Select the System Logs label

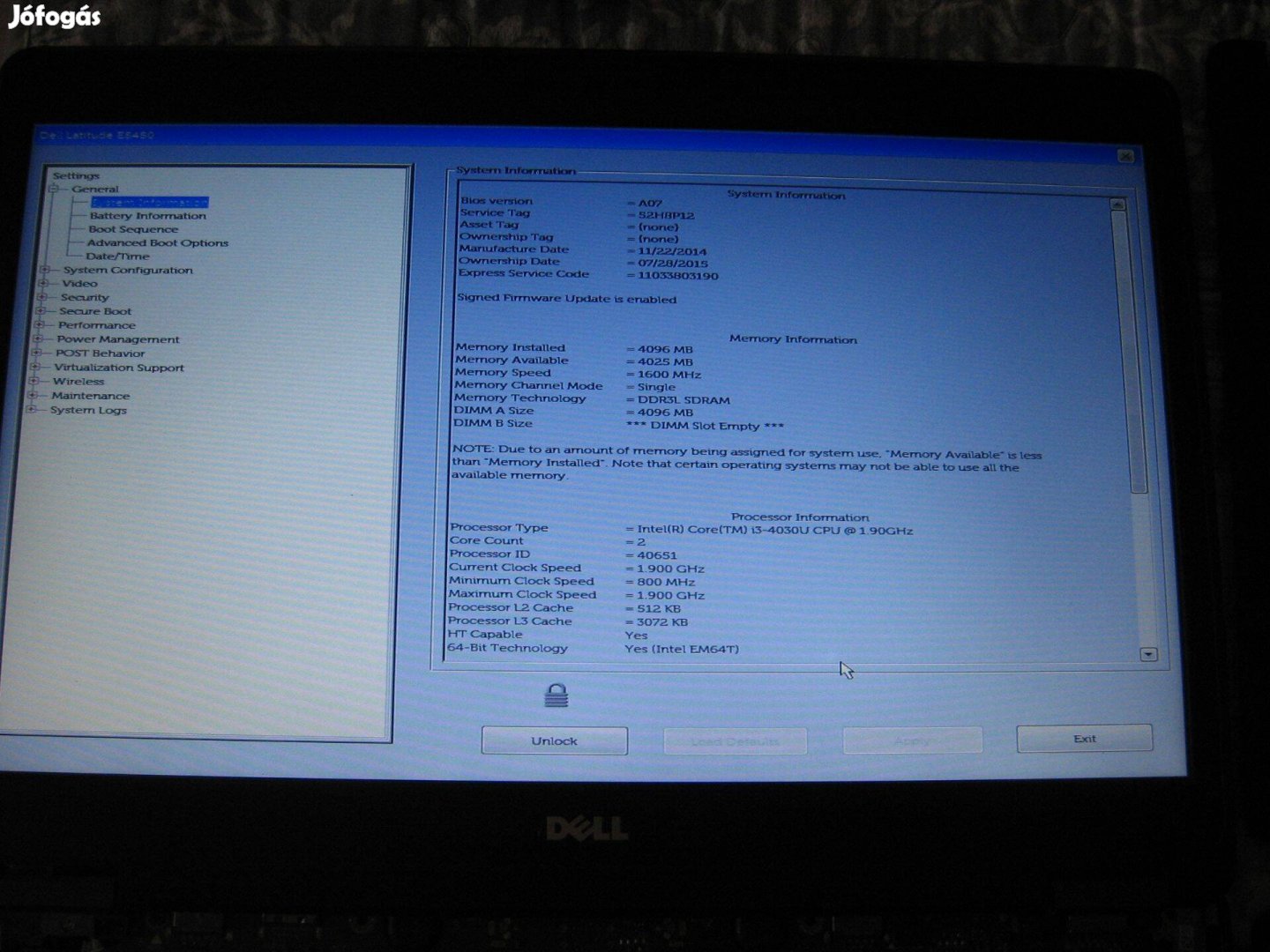(x=88, y=410)
